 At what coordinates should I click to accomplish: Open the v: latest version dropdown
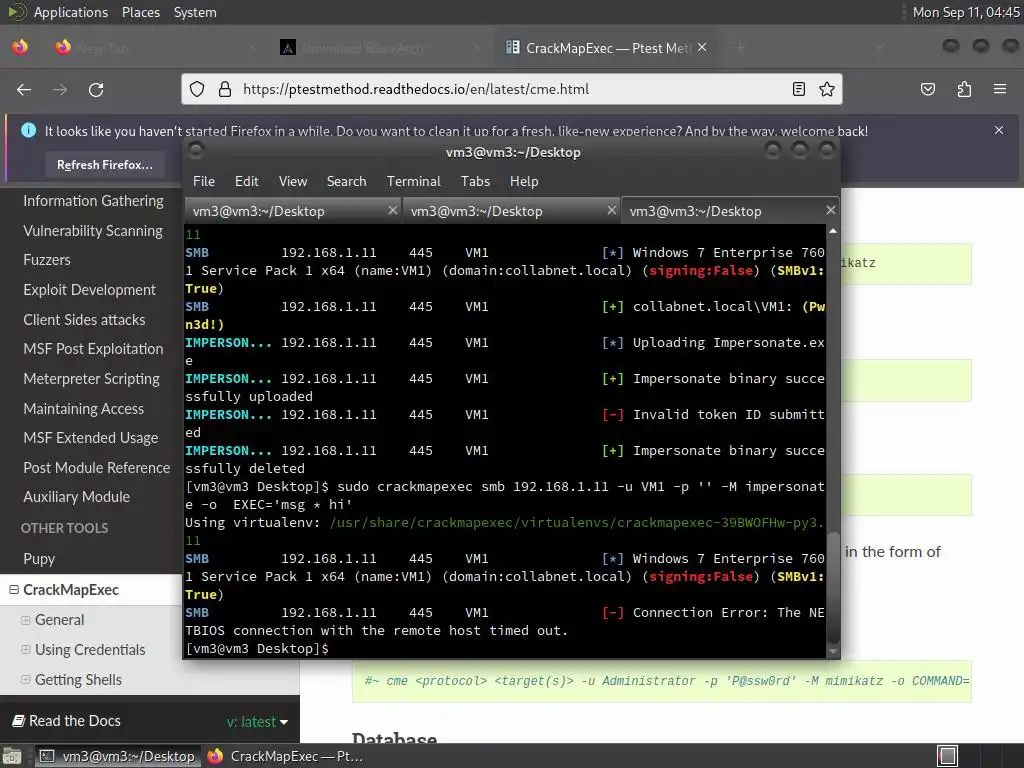click(x=257, y=722)
